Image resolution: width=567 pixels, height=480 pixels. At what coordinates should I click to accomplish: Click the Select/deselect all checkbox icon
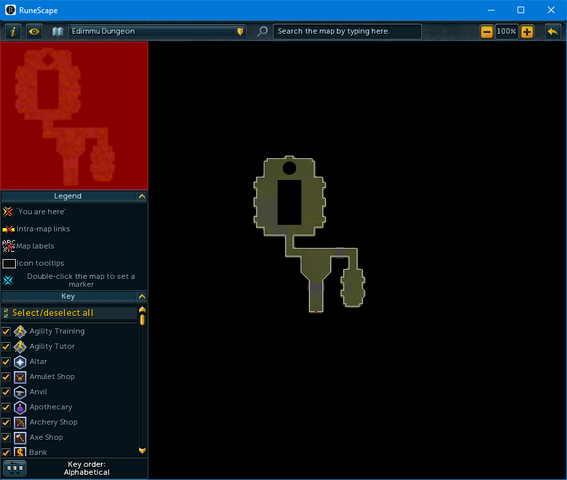point(6,313)
